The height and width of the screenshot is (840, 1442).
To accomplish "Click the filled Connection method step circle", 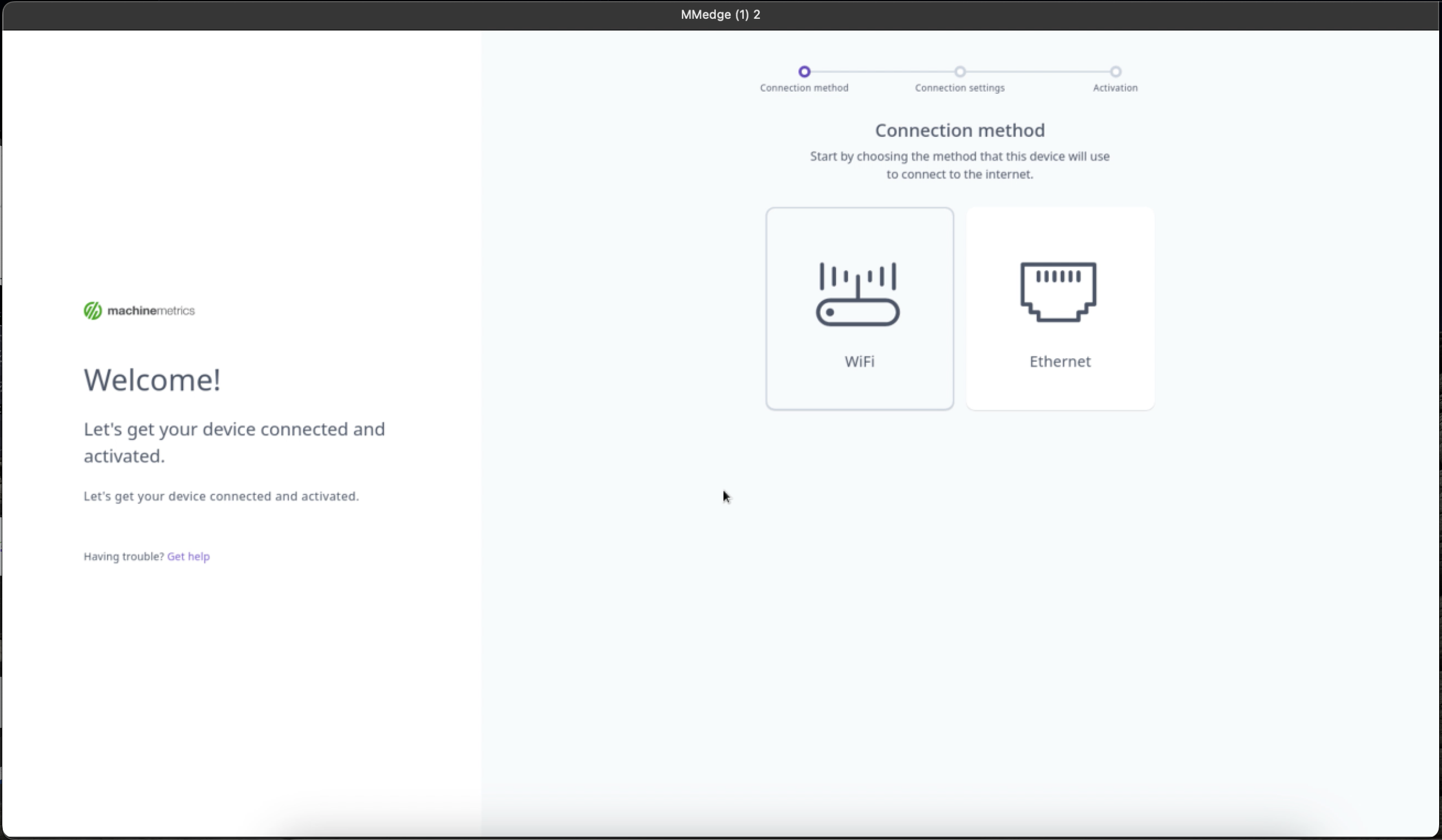I will [804, 71].
